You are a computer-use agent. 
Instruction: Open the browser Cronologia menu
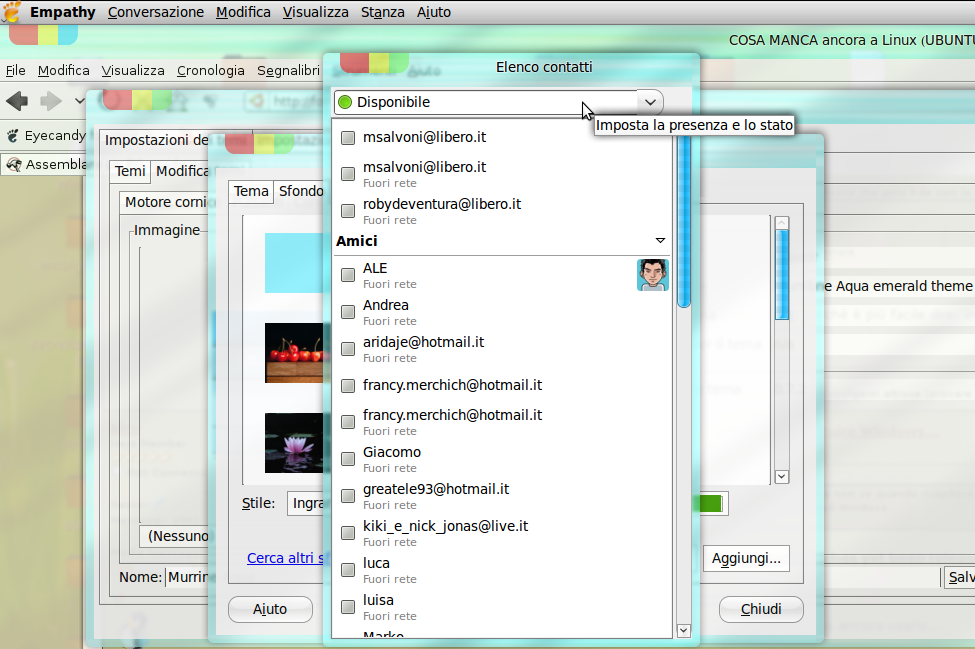click(x=210, y=71)
